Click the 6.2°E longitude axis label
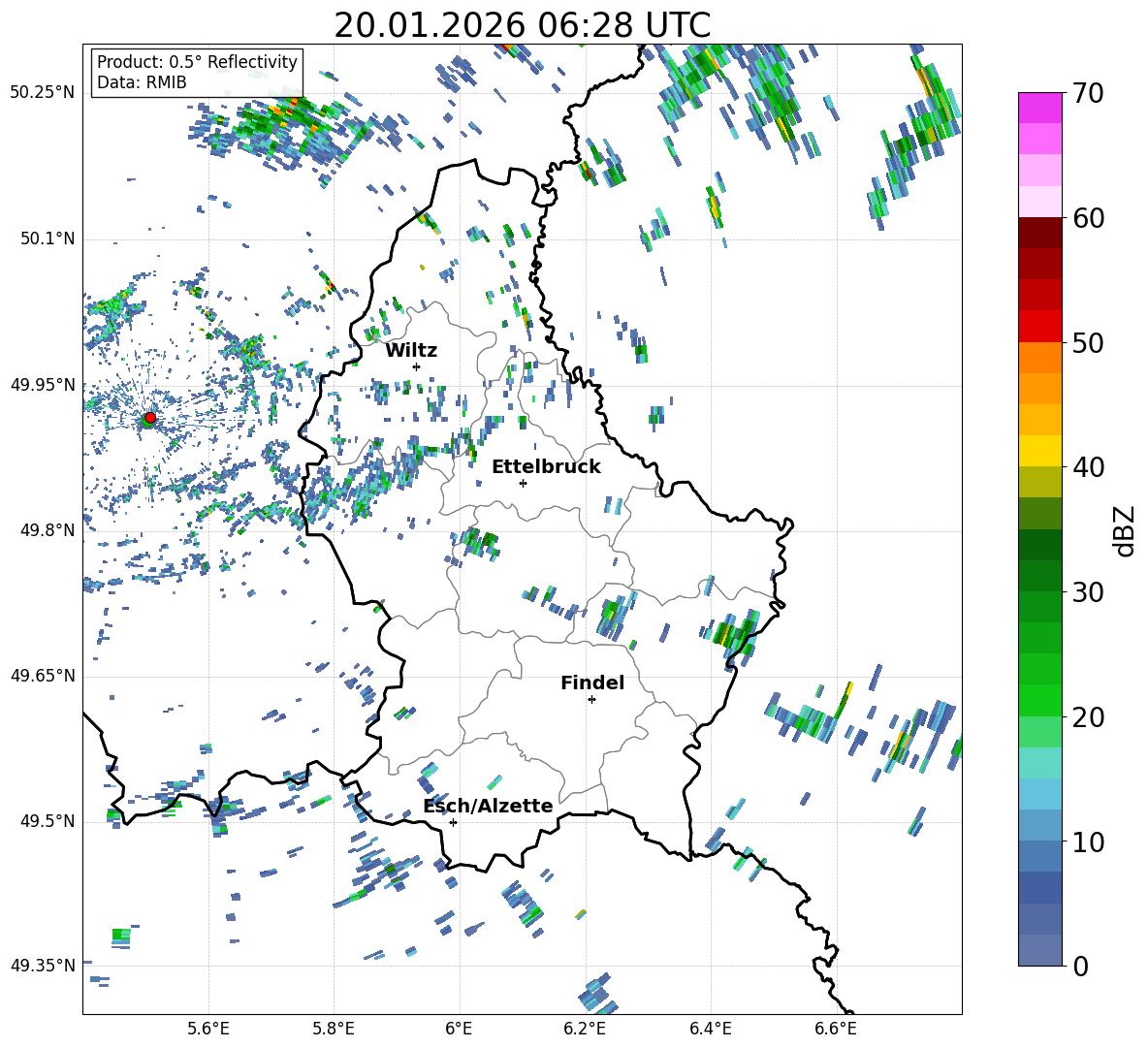The image size is (1148, 1048). click(585, 1028)
